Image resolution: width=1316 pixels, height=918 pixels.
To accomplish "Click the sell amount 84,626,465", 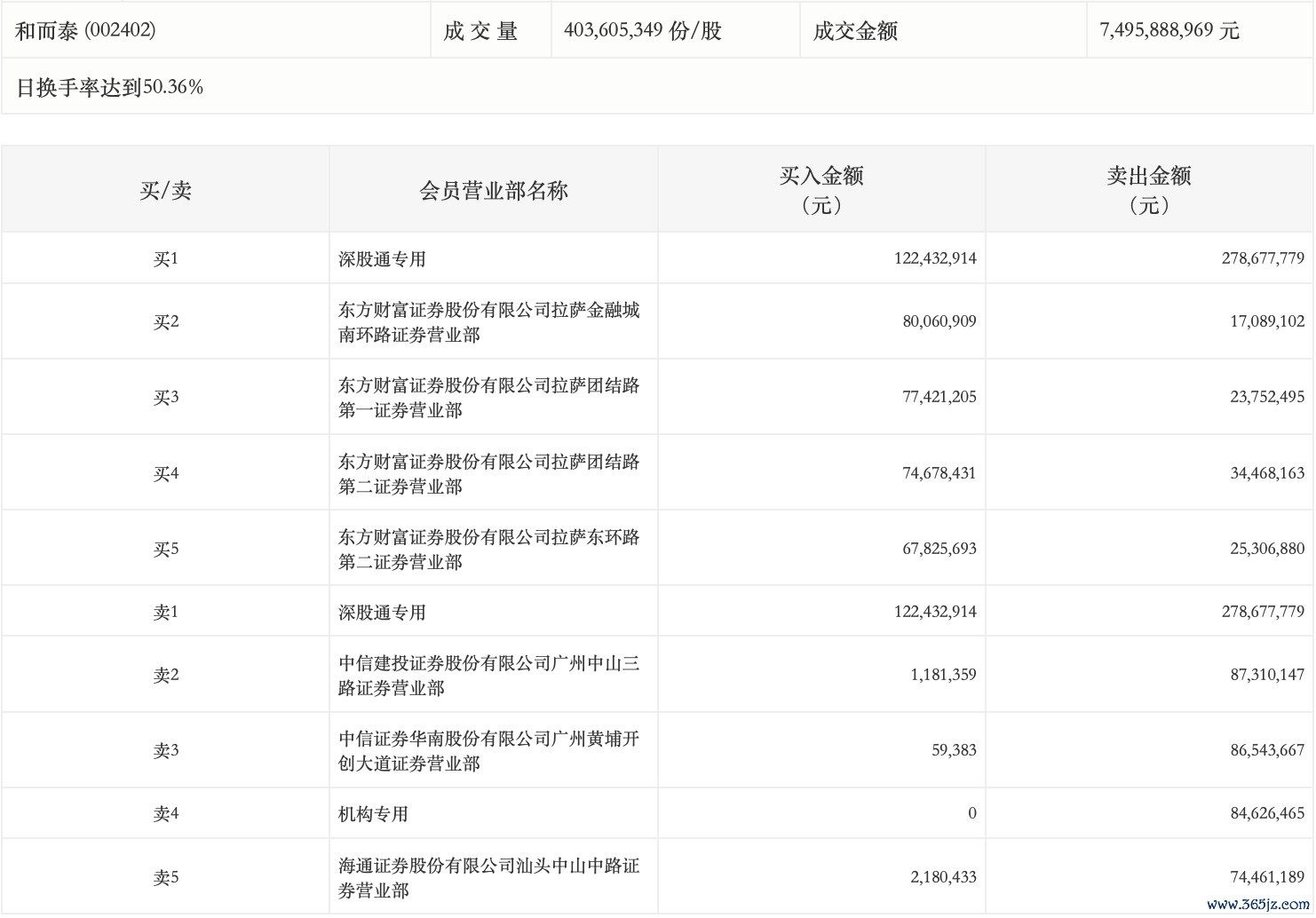I will [1267, 813].
